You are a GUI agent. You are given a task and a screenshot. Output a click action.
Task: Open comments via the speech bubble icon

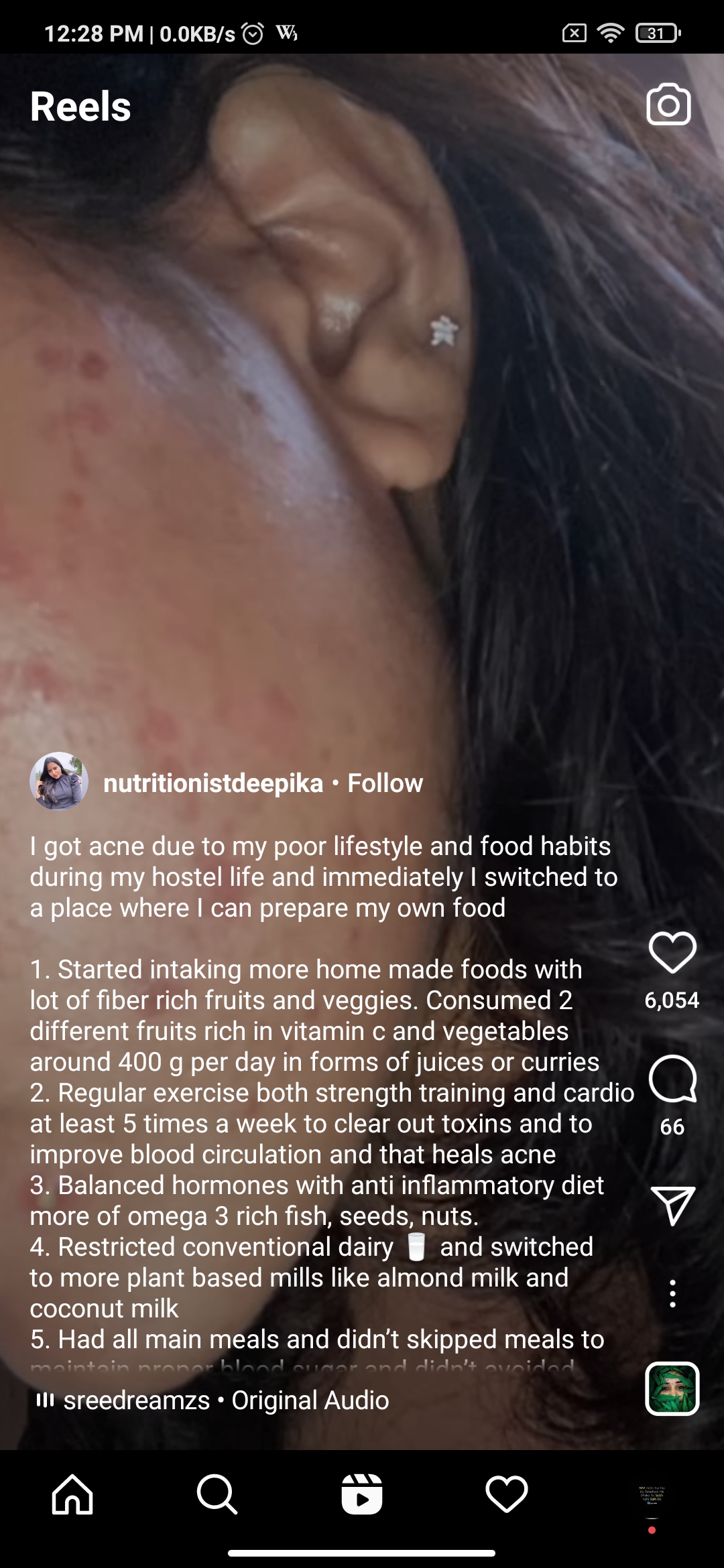(672, 1080)
